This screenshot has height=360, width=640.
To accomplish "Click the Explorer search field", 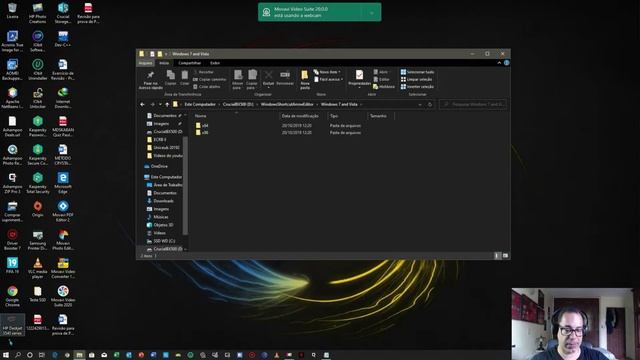I will pos(473,104).
